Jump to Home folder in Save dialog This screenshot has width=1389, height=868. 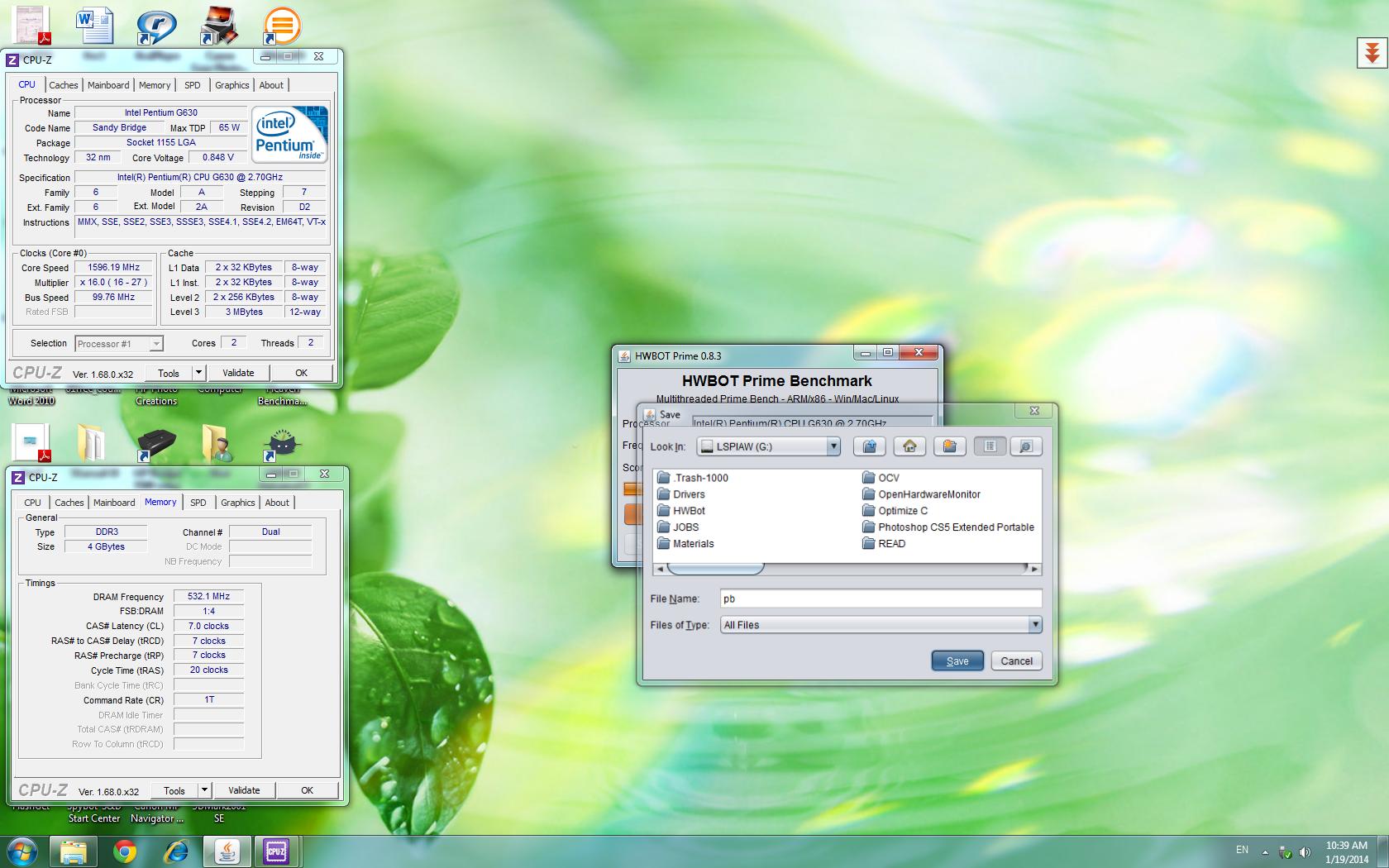(x=909, y=446)
